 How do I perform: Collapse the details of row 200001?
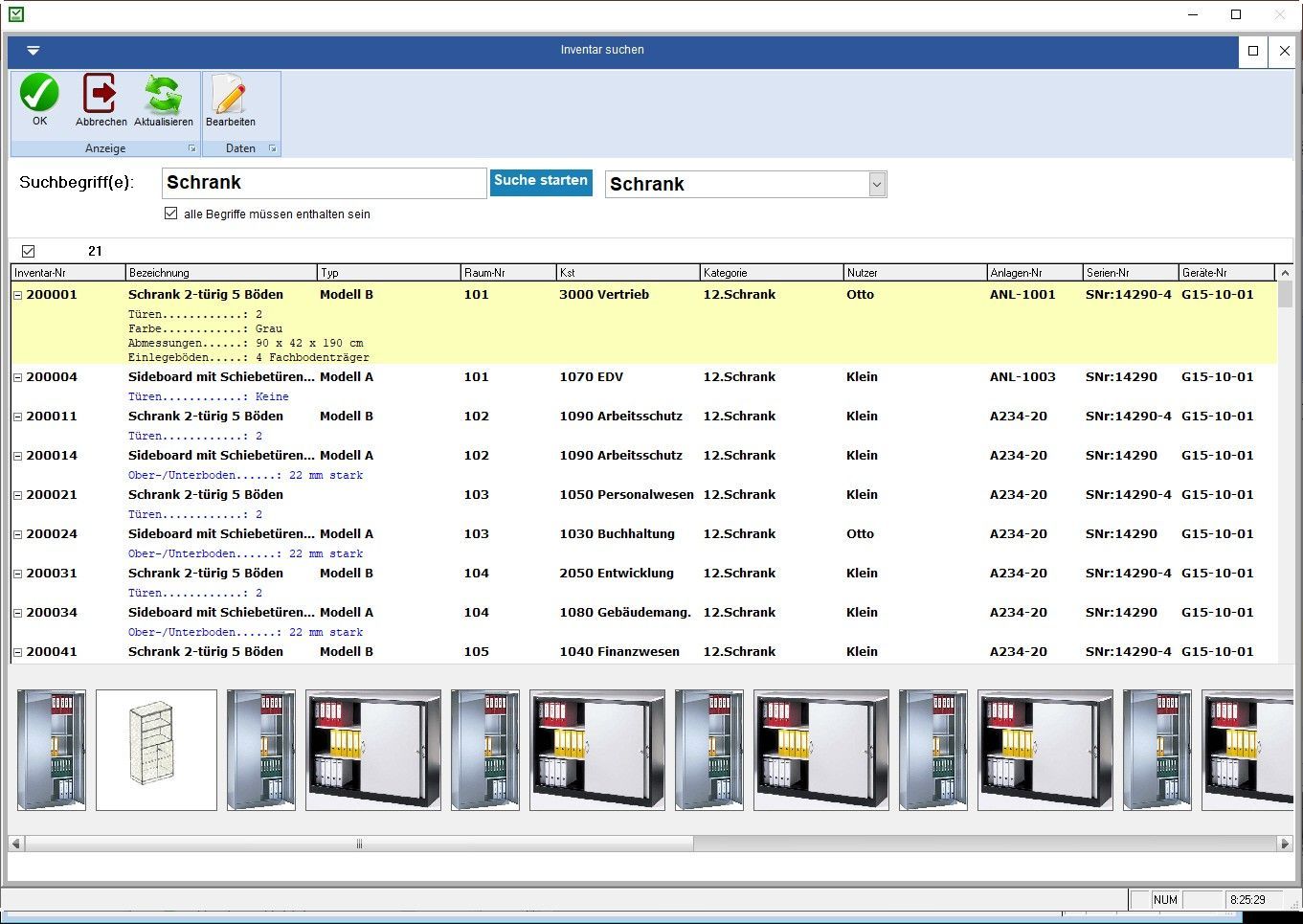pos(17,295)
